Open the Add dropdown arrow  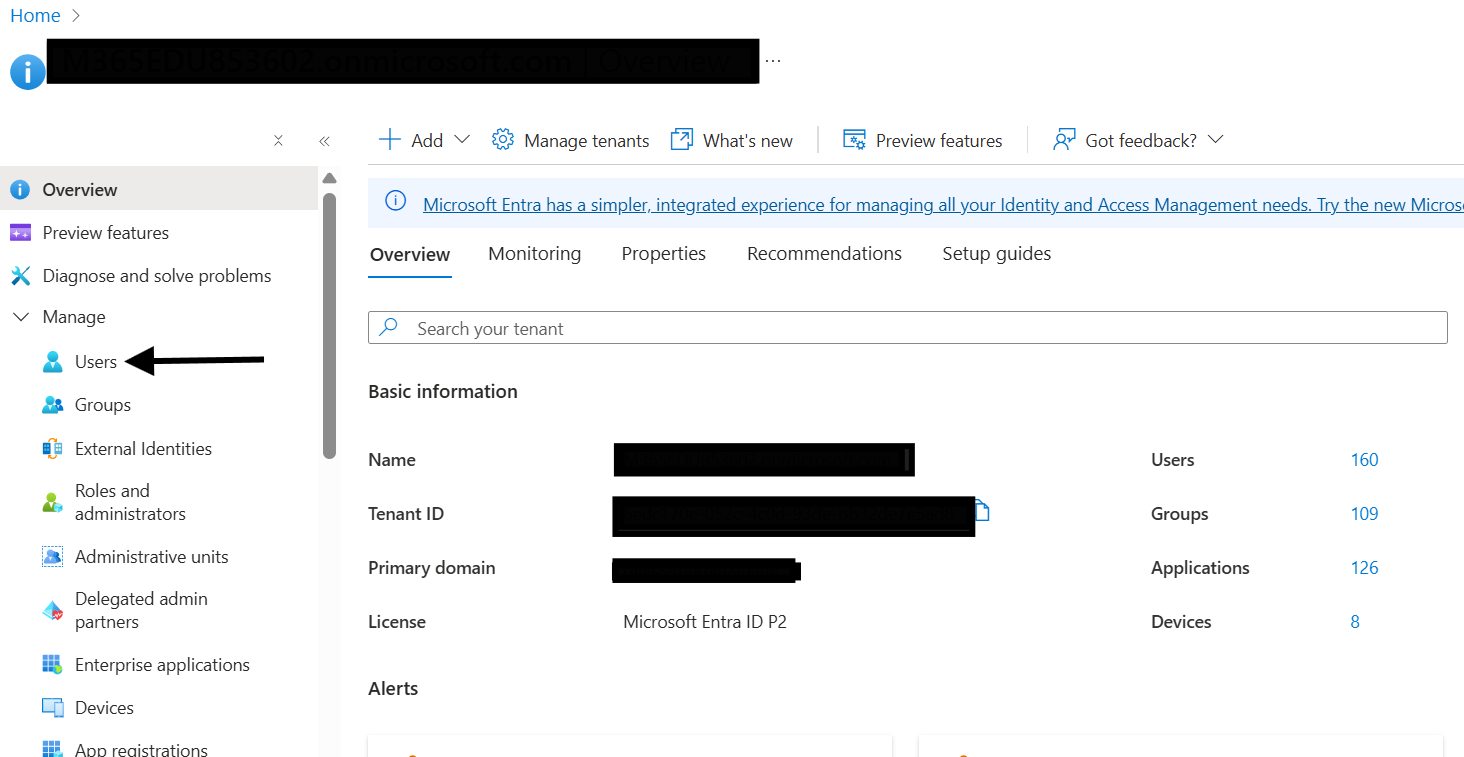click(x=462, y=140)
